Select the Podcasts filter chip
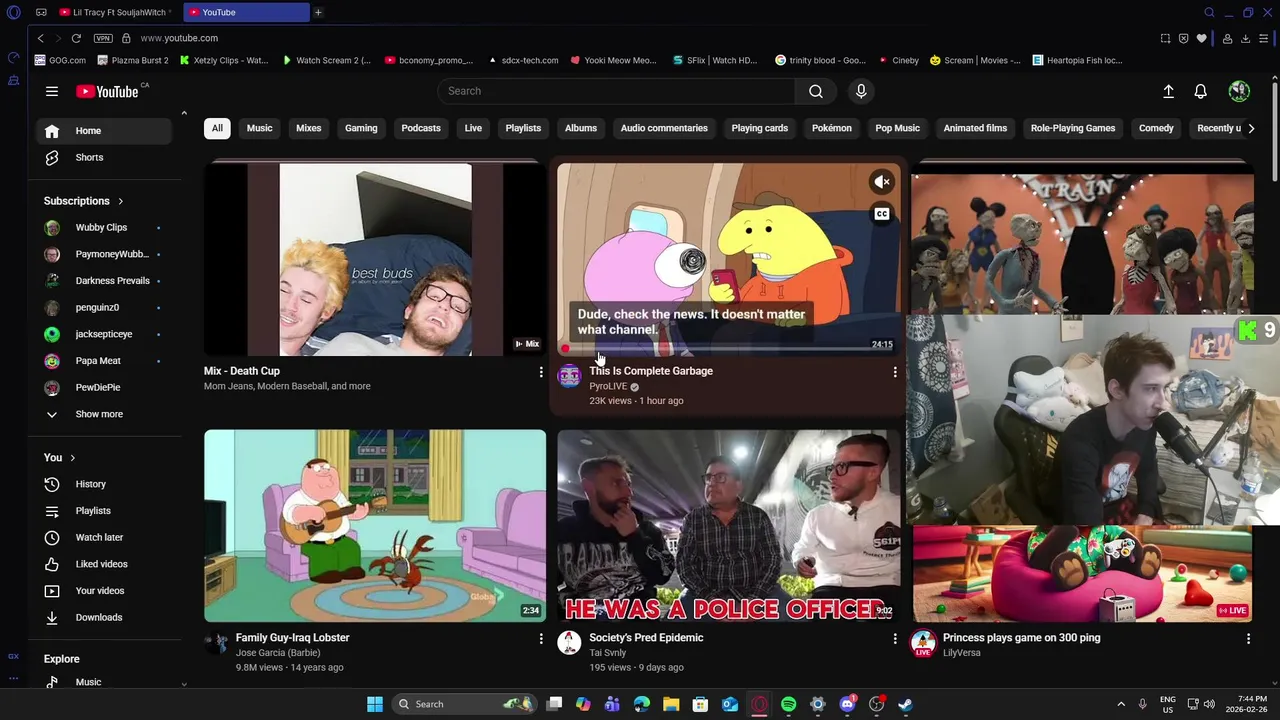This screenshot has width=1280, height=720. click(x=421, y=128)
